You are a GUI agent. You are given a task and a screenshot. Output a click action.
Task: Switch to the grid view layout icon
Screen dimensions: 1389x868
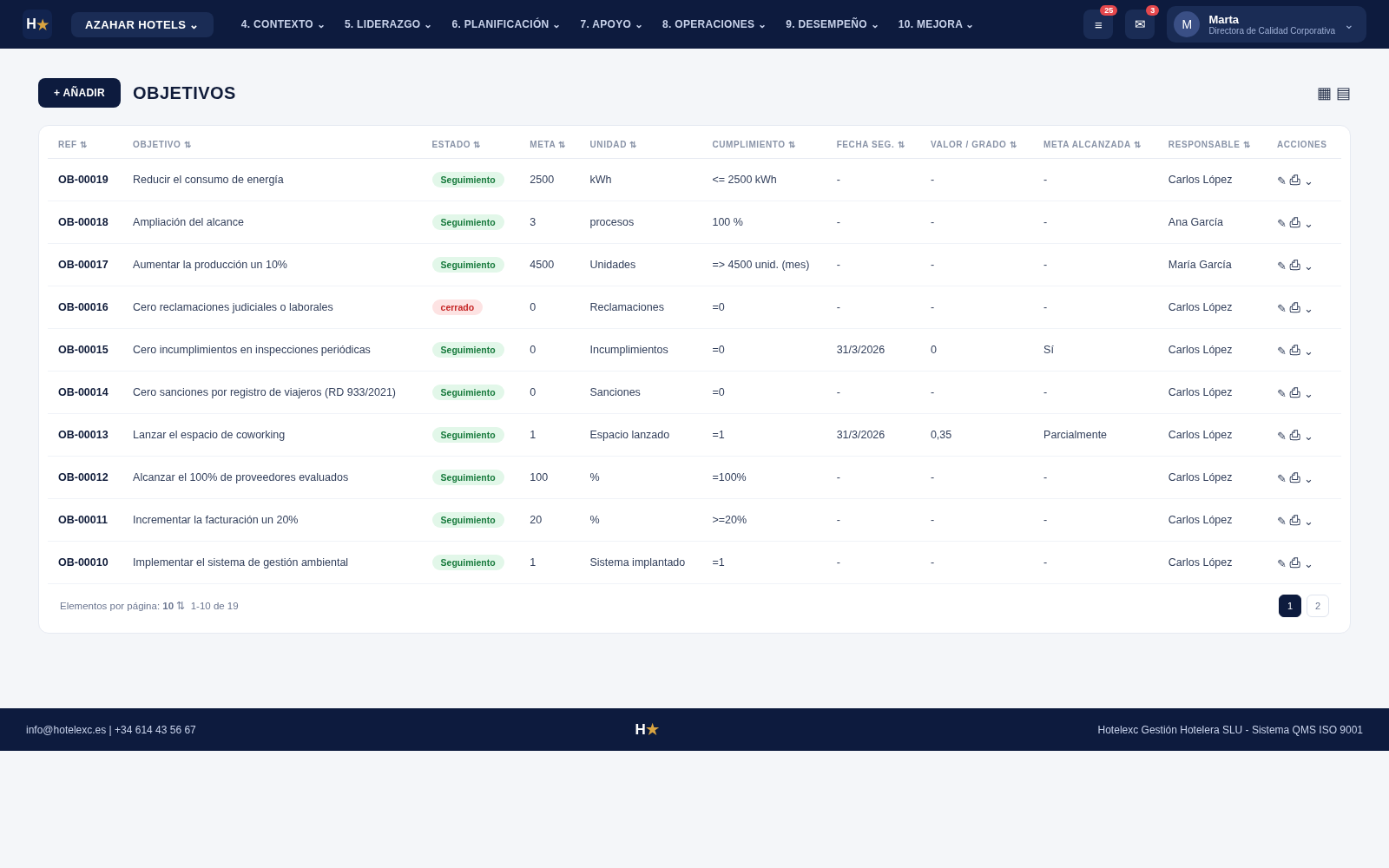point(1324,94)
